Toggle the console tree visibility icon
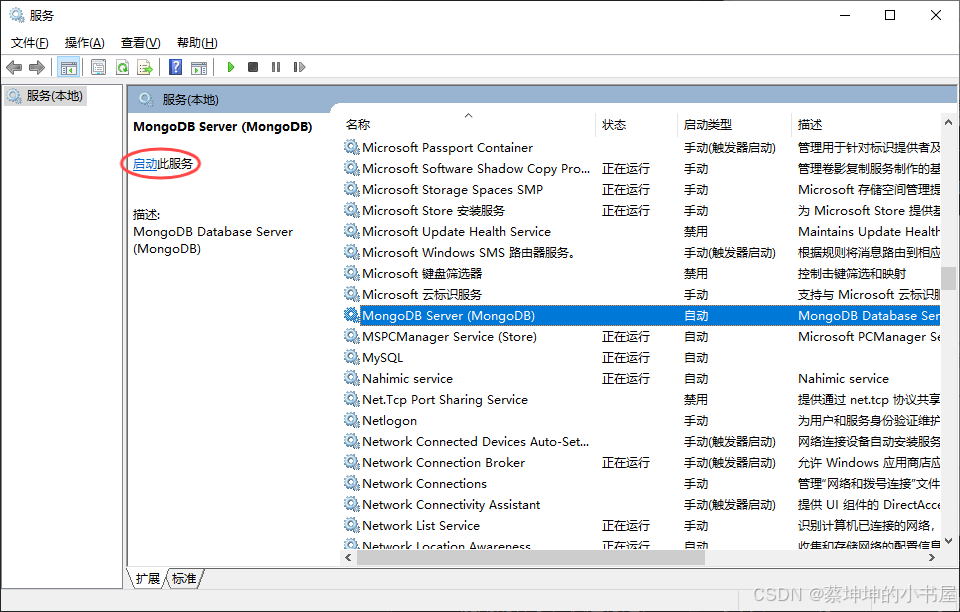Viewport: 960px width, 612px height. coord(68,67)
